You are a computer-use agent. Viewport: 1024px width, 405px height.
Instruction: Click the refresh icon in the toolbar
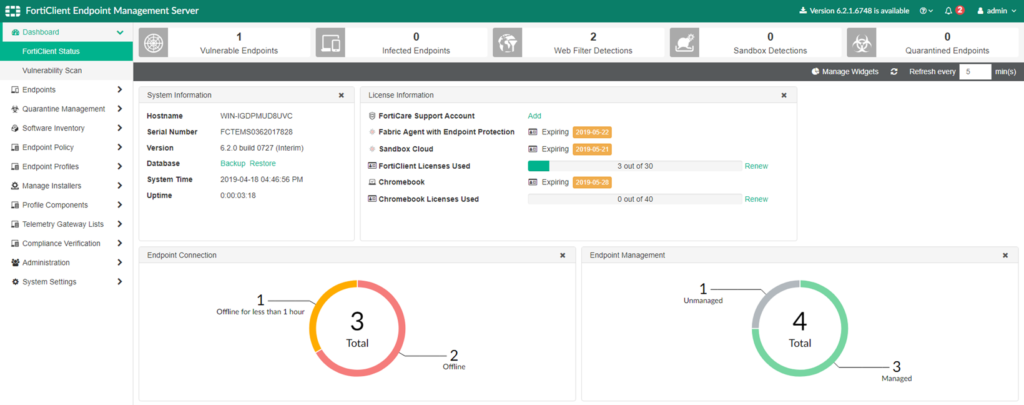click(894, 72)
